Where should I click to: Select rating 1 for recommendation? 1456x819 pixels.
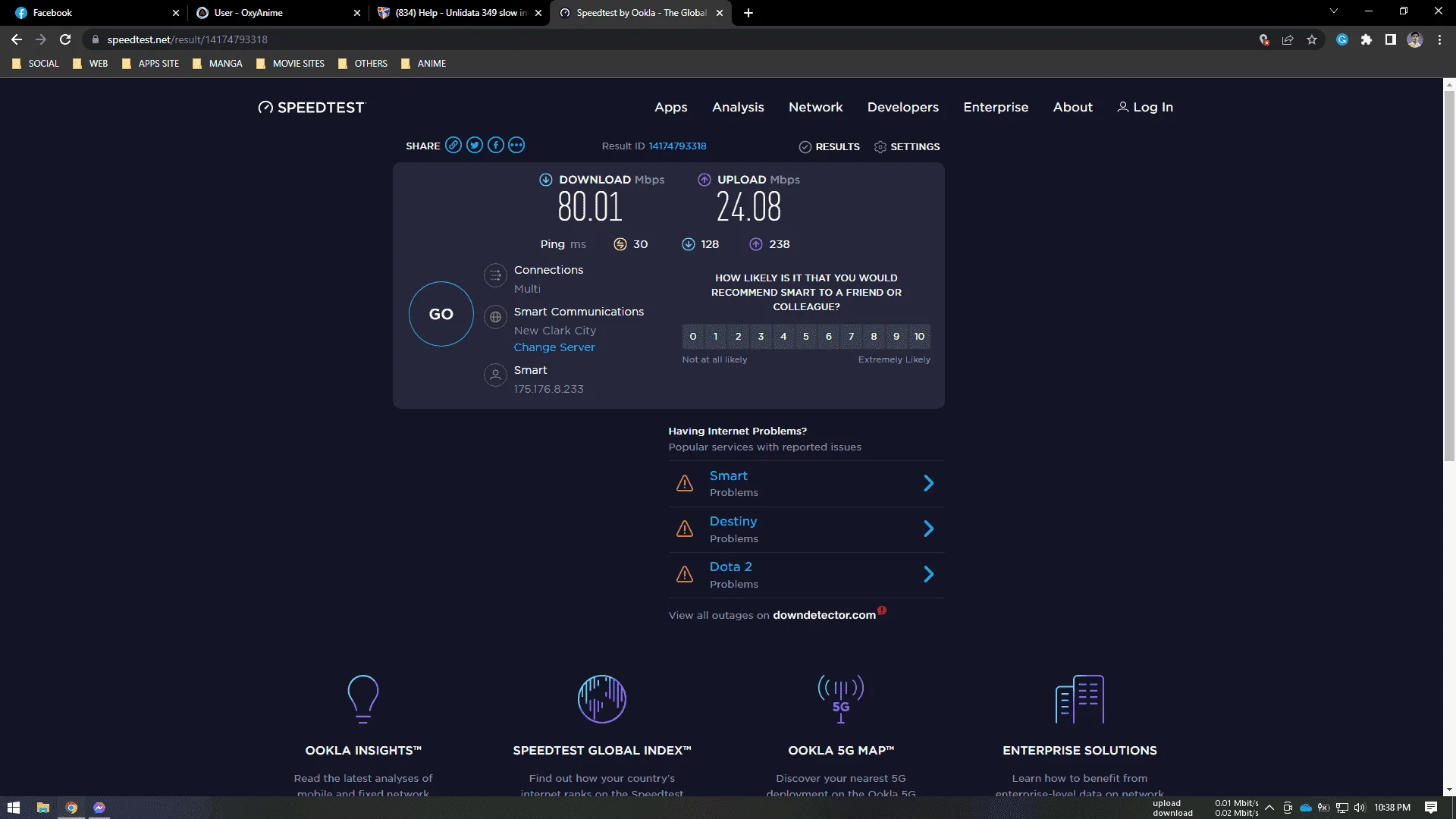click(x=716, y=337)
